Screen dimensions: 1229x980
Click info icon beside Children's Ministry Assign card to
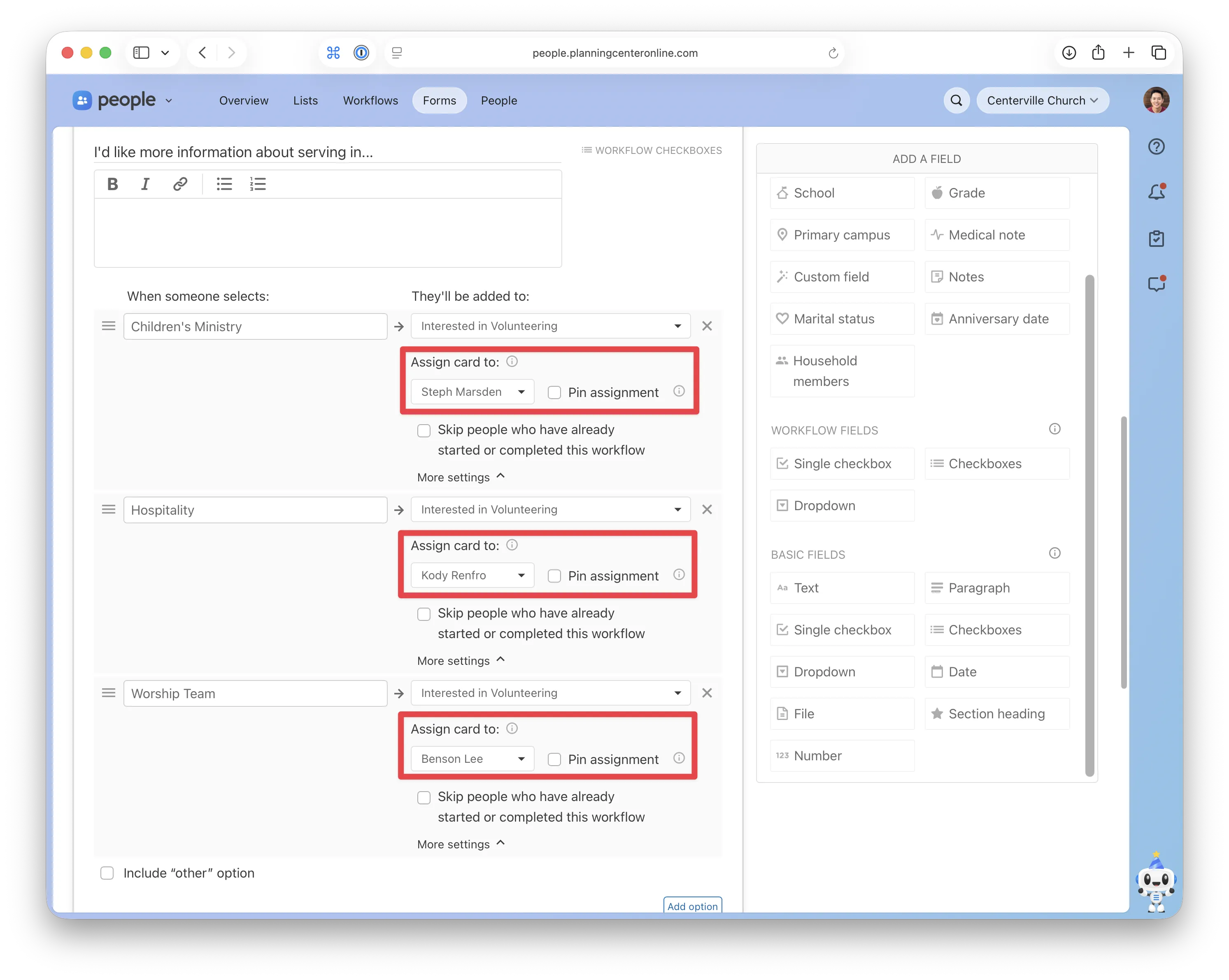pyautogui.click(x=512, y=361)
